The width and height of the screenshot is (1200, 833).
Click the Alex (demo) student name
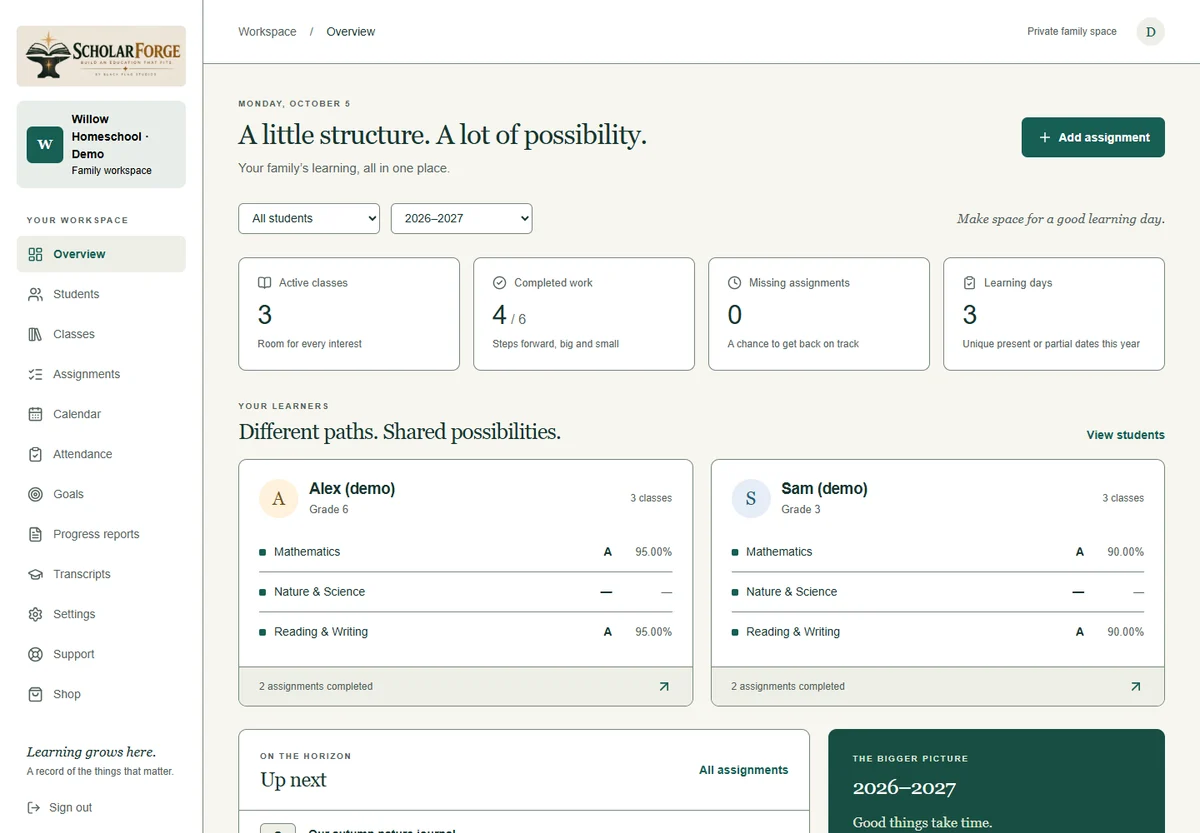(352, 489)
